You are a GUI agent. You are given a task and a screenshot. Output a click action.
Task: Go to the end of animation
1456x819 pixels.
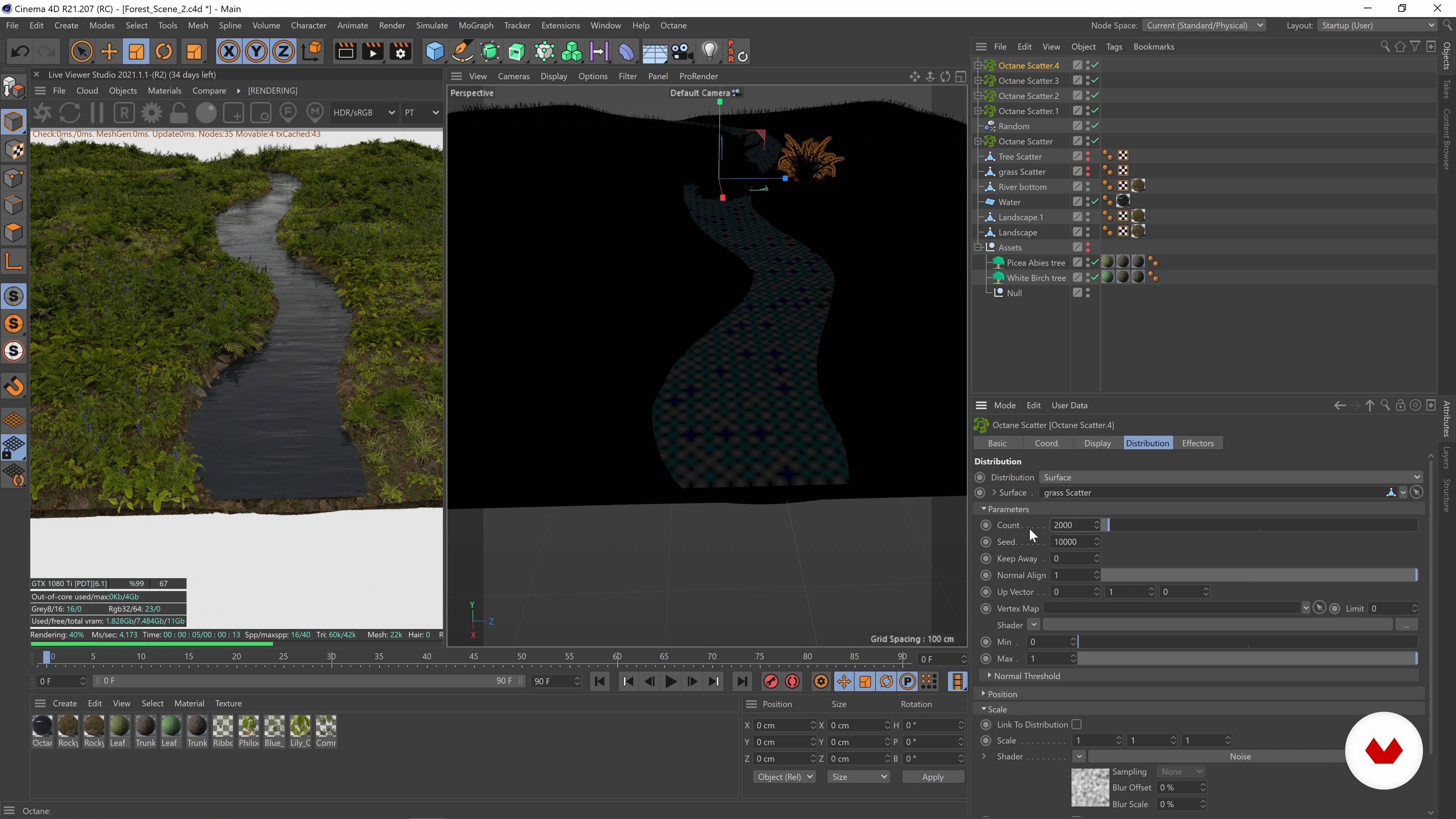742,682
